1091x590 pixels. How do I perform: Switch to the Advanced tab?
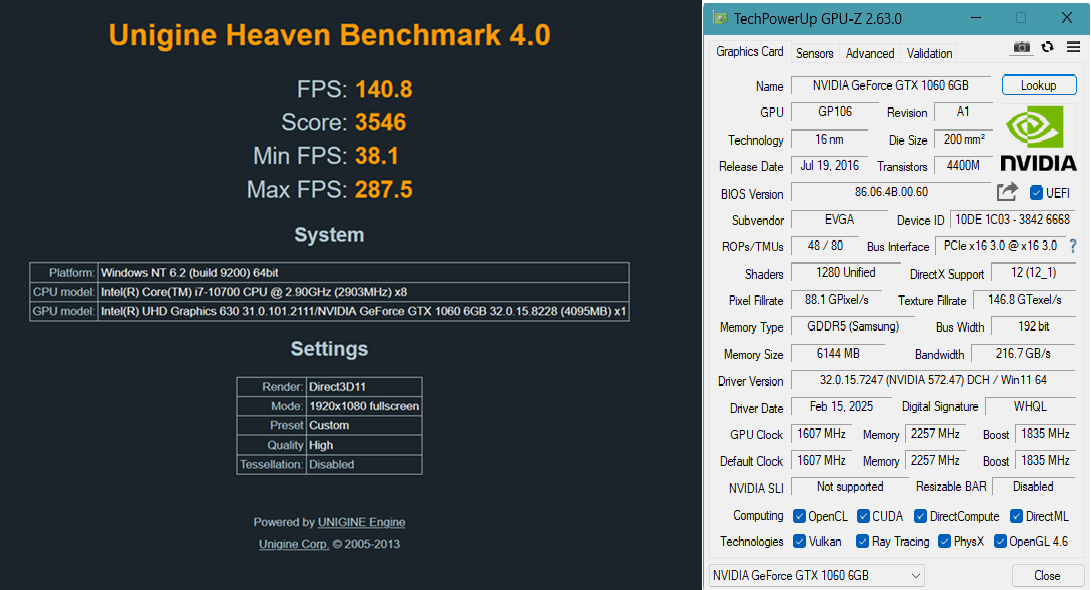(870, 53)
